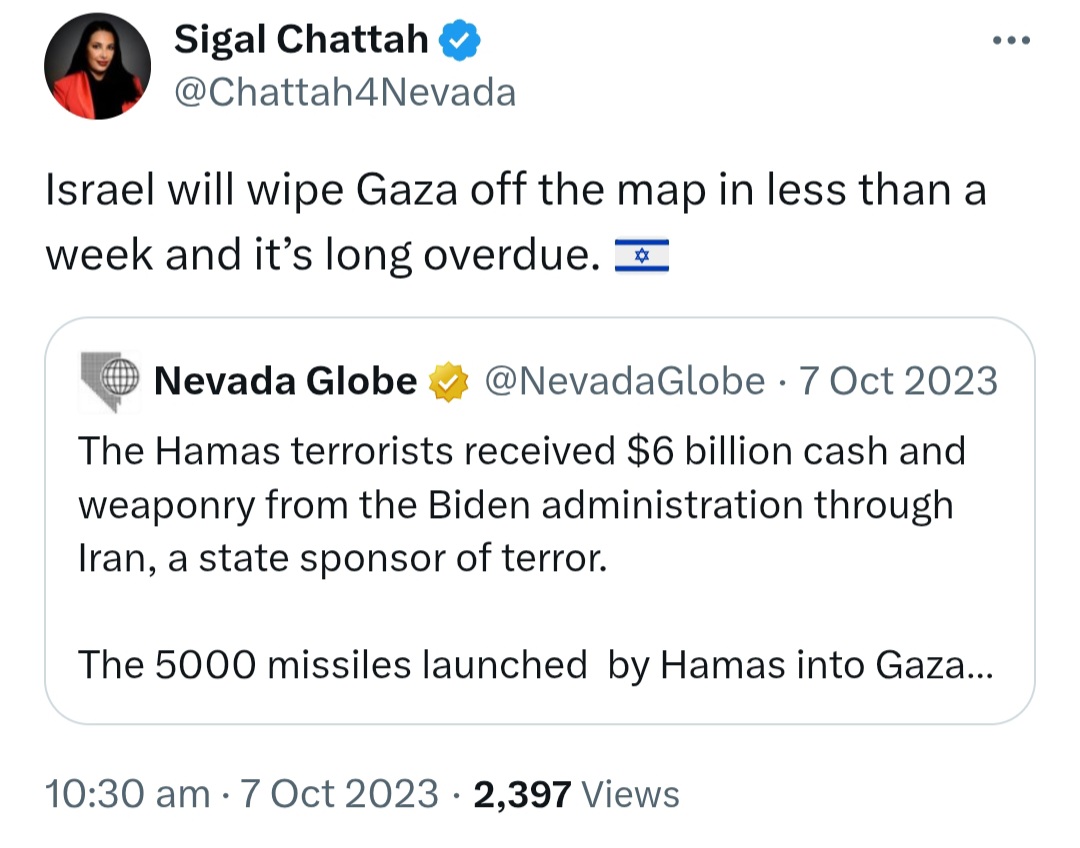
Task: Open the @Chattah4Nevada handle link
Action: click(x=345, y=92)
